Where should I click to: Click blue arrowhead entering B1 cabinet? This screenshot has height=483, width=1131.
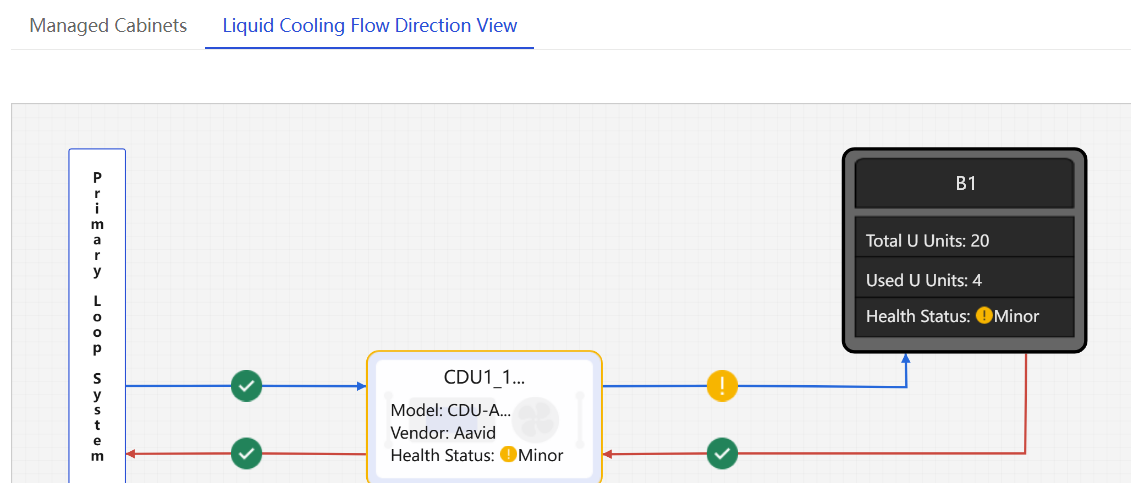click(x=906, y=358)
